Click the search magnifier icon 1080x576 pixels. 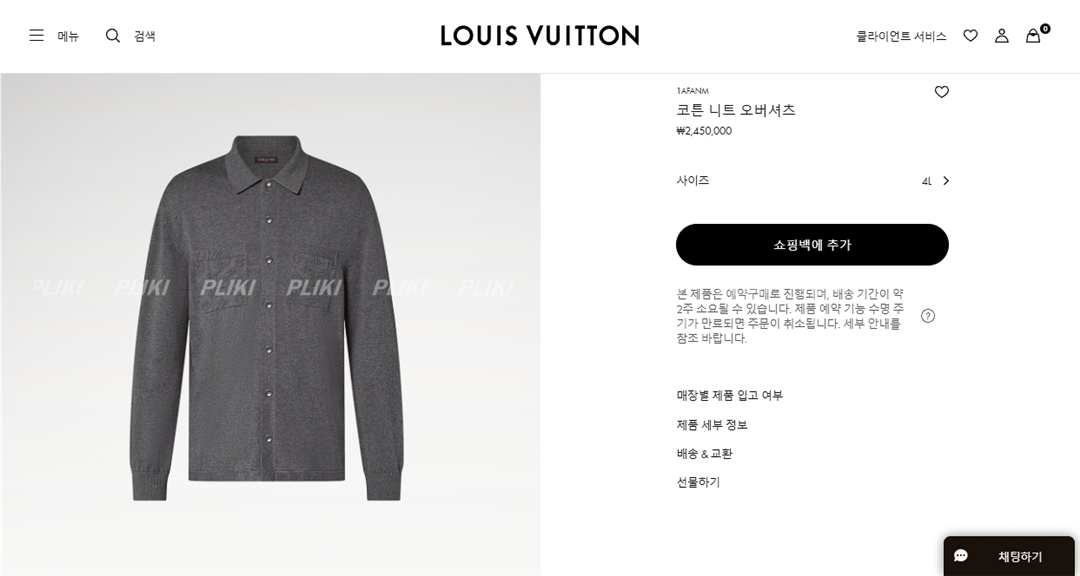pos(113,35)
